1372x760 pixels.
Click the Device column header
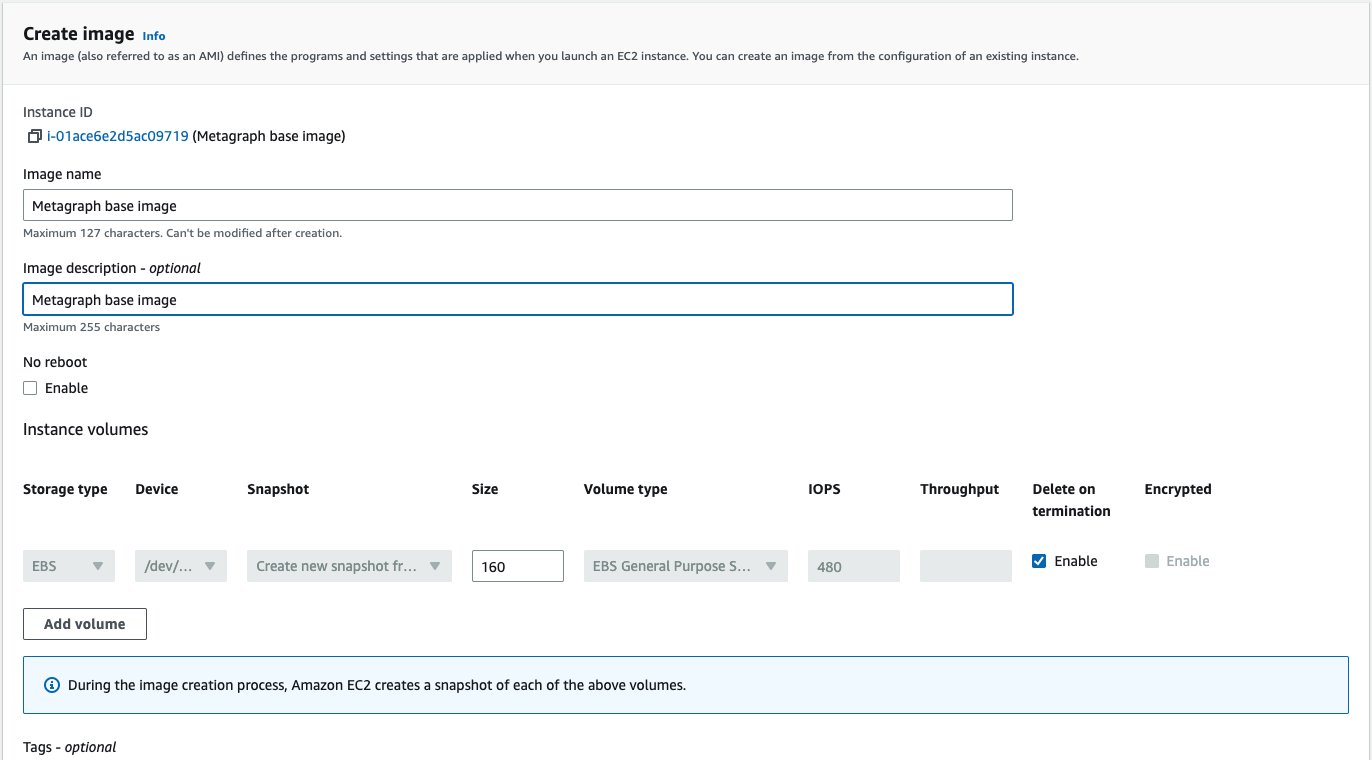157,489
